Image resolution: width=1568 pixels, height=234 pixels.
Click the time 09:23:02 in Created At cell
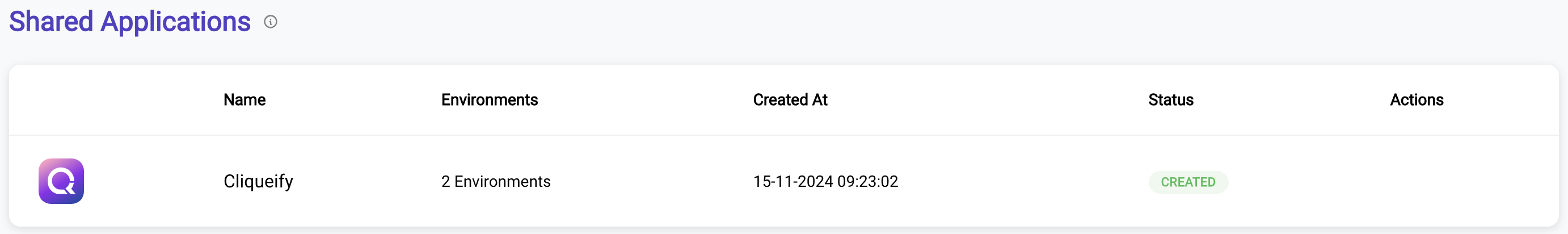click(867, 182)
